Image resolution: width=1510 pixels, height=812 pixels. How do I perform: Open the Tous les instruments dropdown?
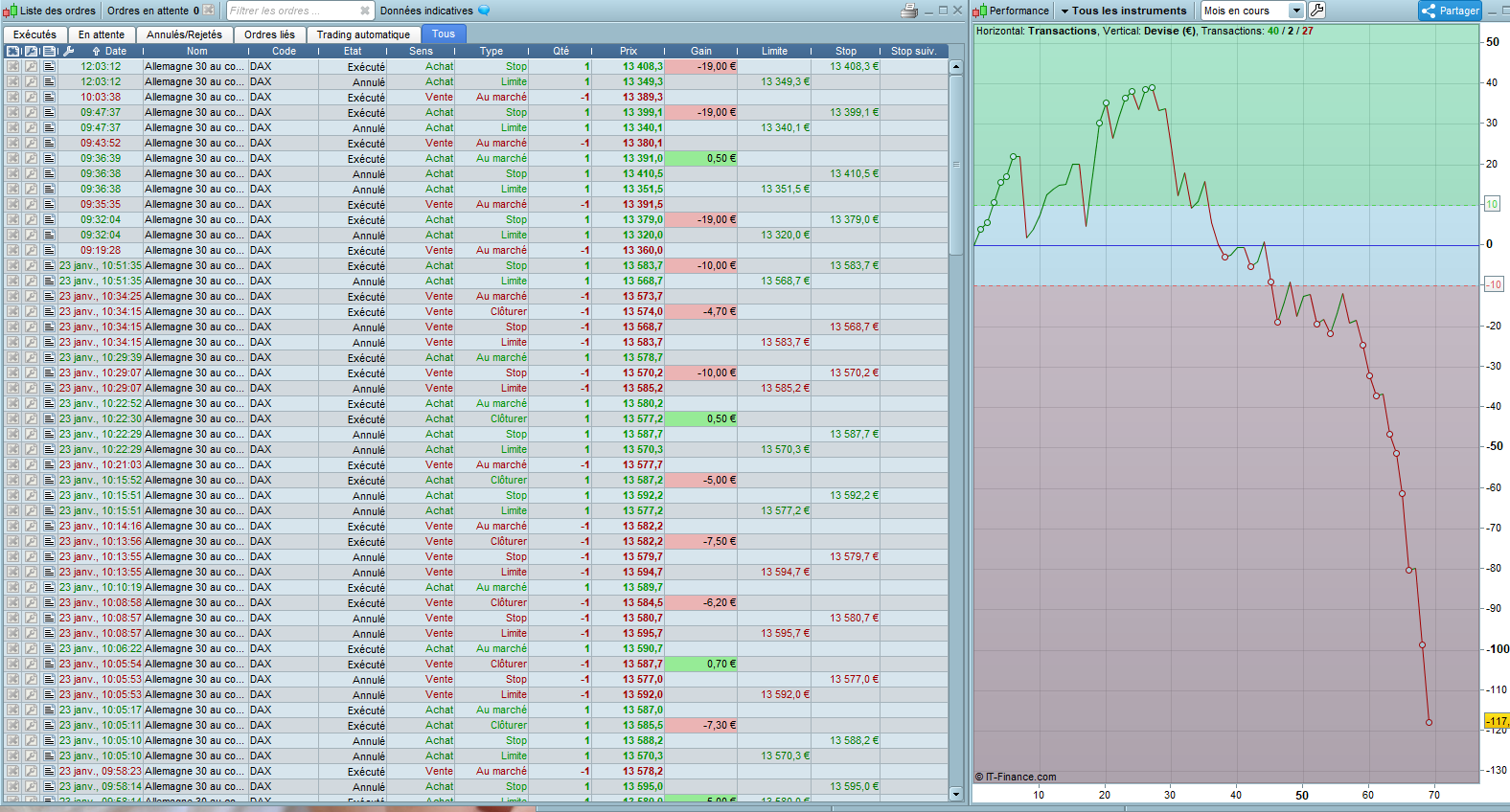(x=1123, y=11)
